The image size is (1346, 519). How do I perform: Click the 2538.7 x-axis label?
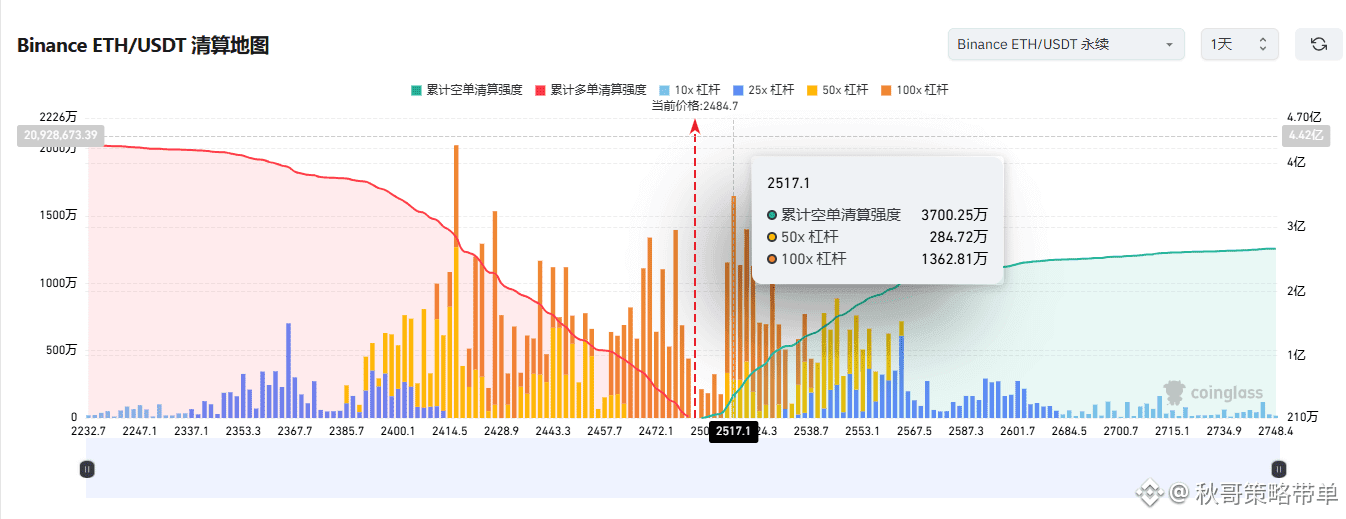point(811,431)
